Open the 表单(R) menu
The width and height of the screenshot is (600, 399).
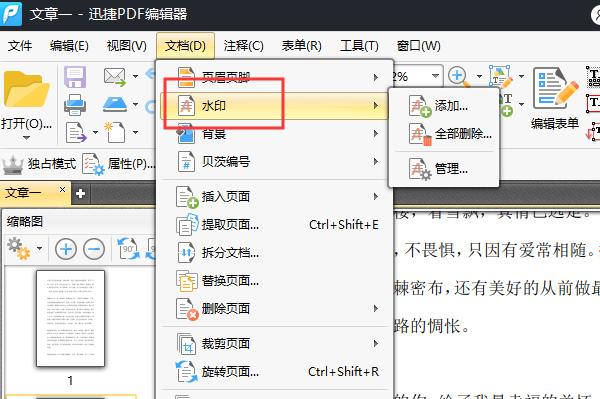pyautogui.click(x=302, y=46)
